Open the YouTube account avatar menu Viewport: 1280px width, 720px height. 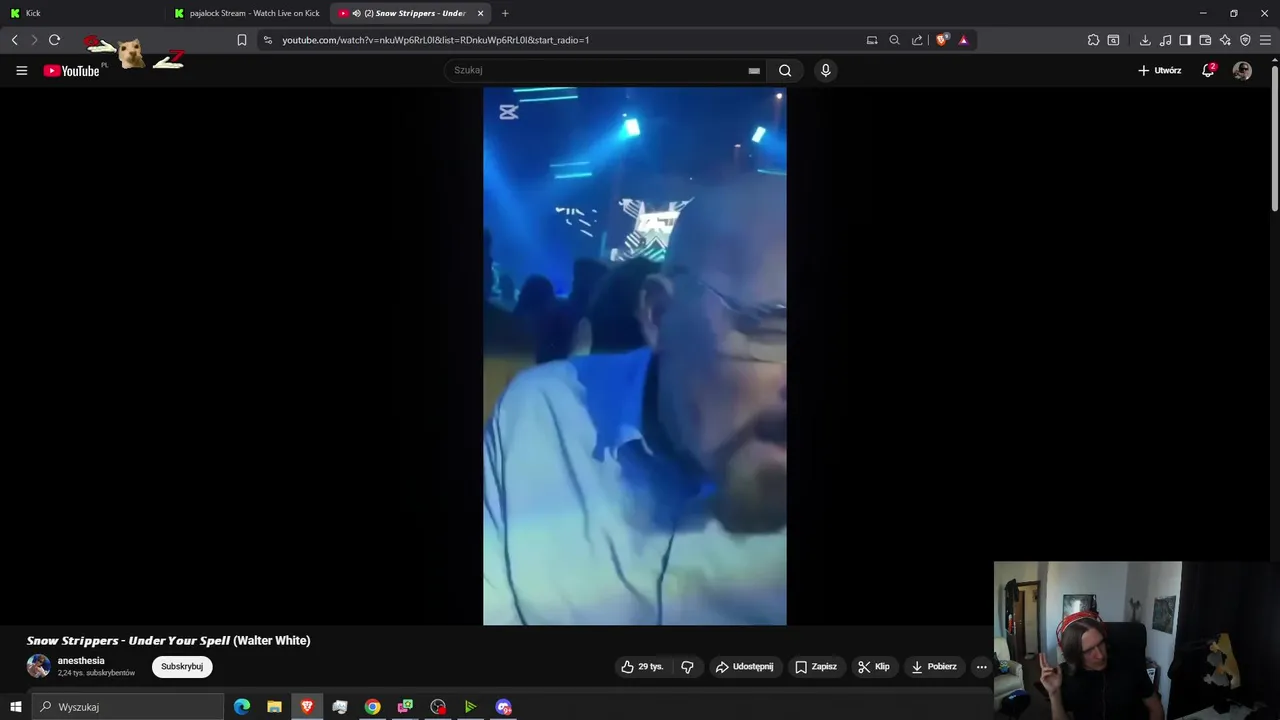point(1242,70)
